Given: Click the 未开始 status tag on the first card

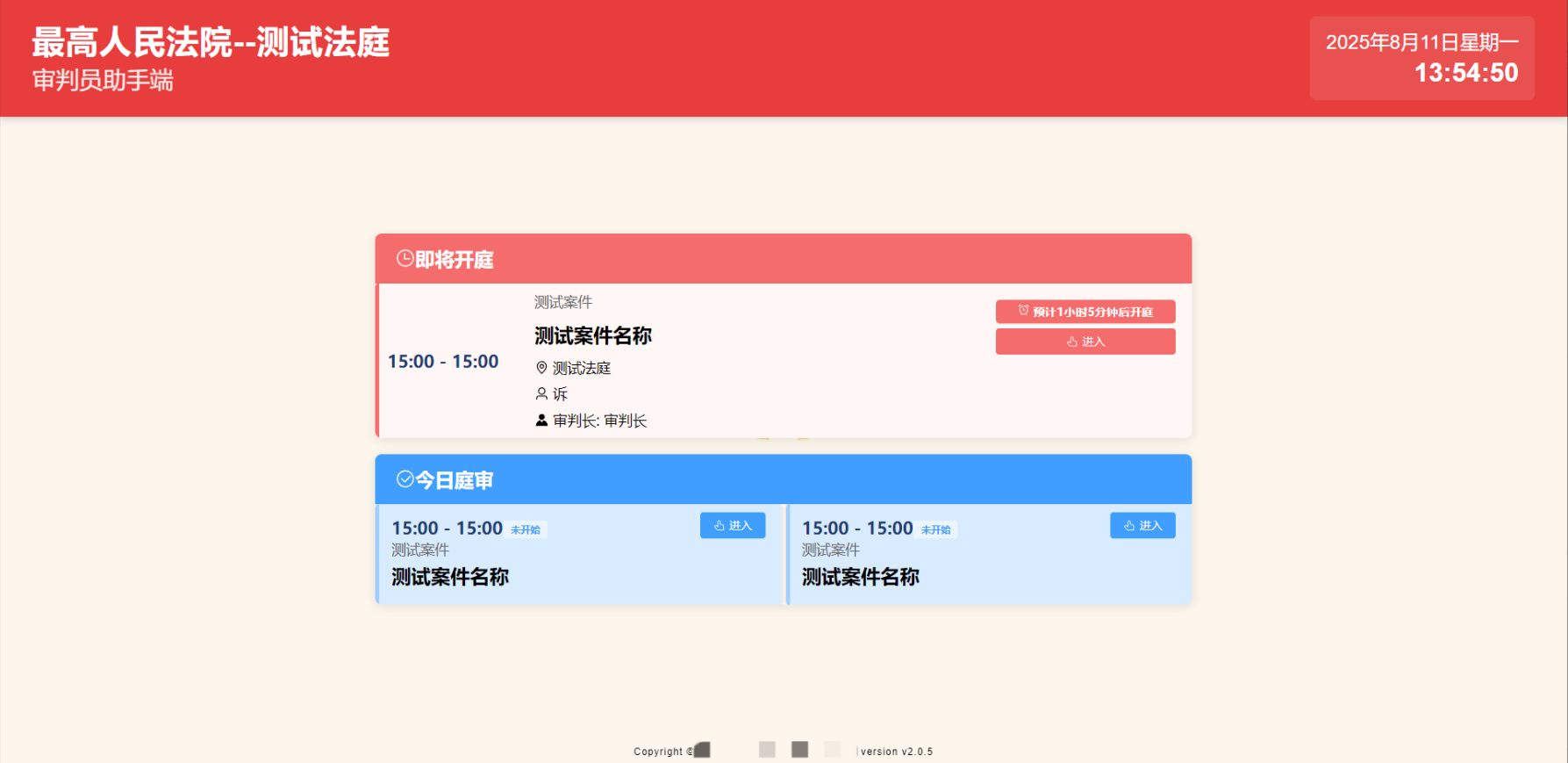Looking at the screenshot, I should (x=526, y=529).
